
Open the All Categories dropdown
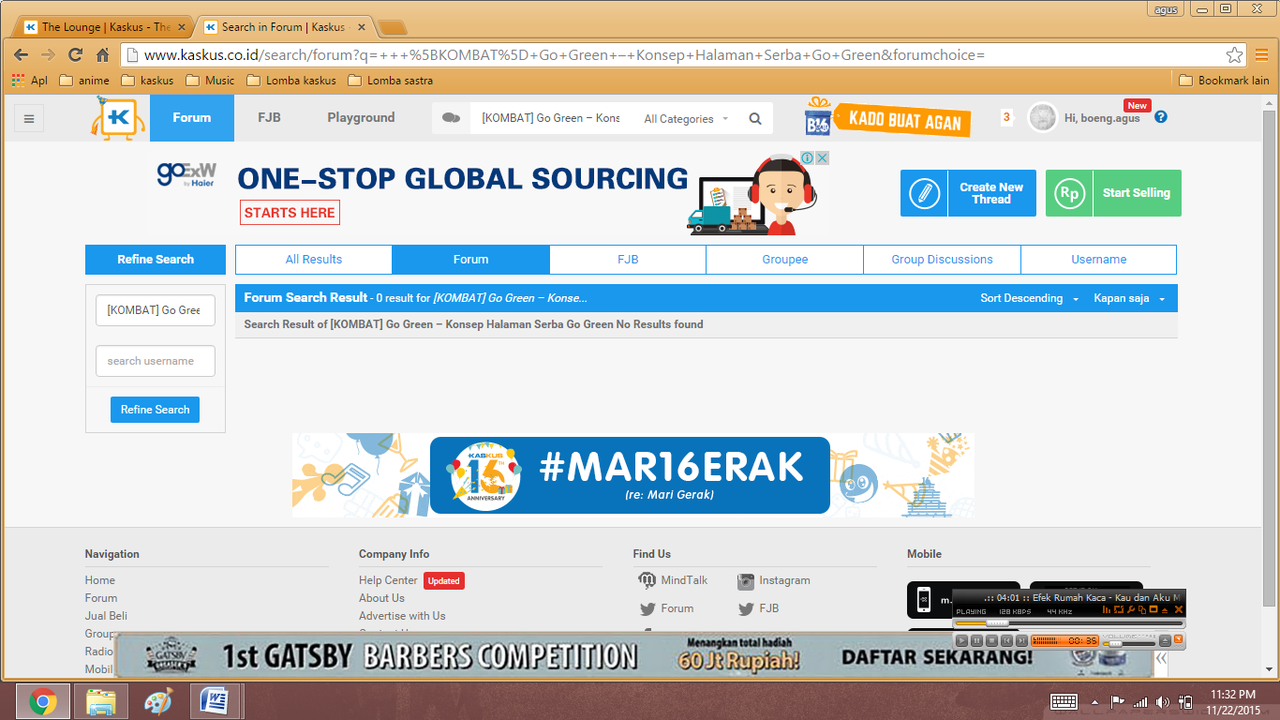tap(686, 119)
